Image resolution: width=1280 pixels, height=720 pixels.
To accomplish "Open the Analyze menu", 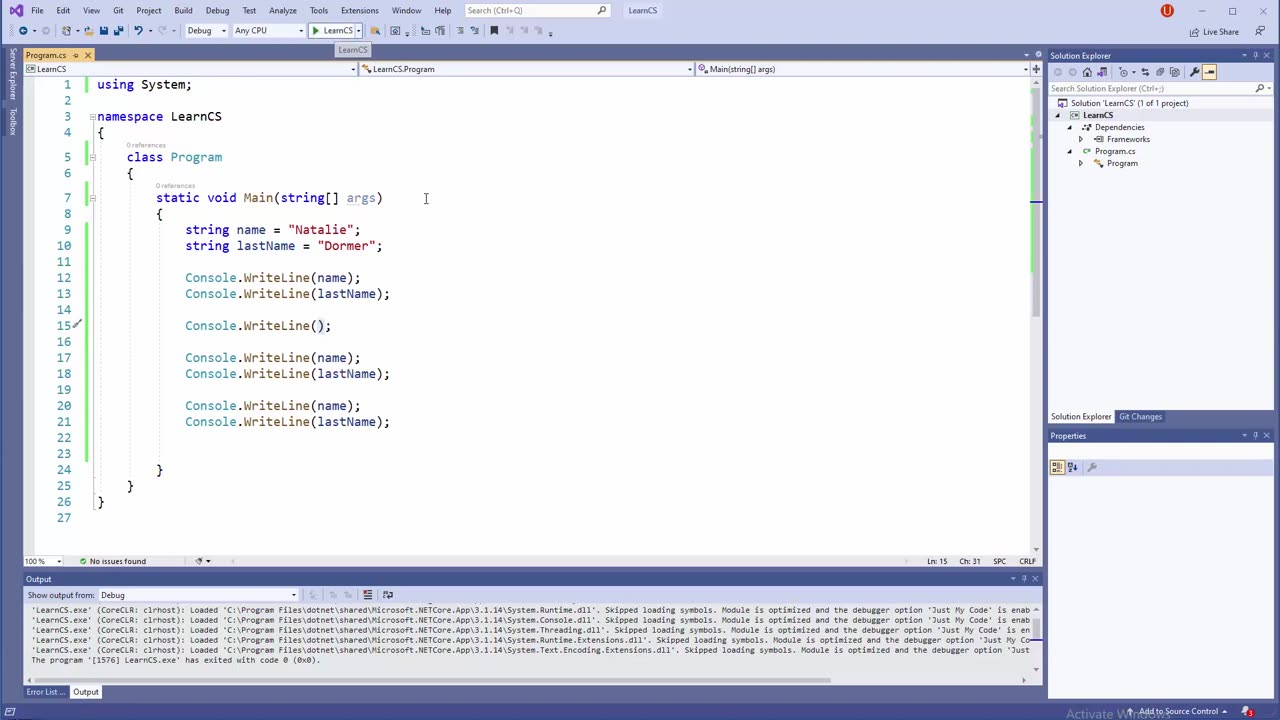I will 283,11.
